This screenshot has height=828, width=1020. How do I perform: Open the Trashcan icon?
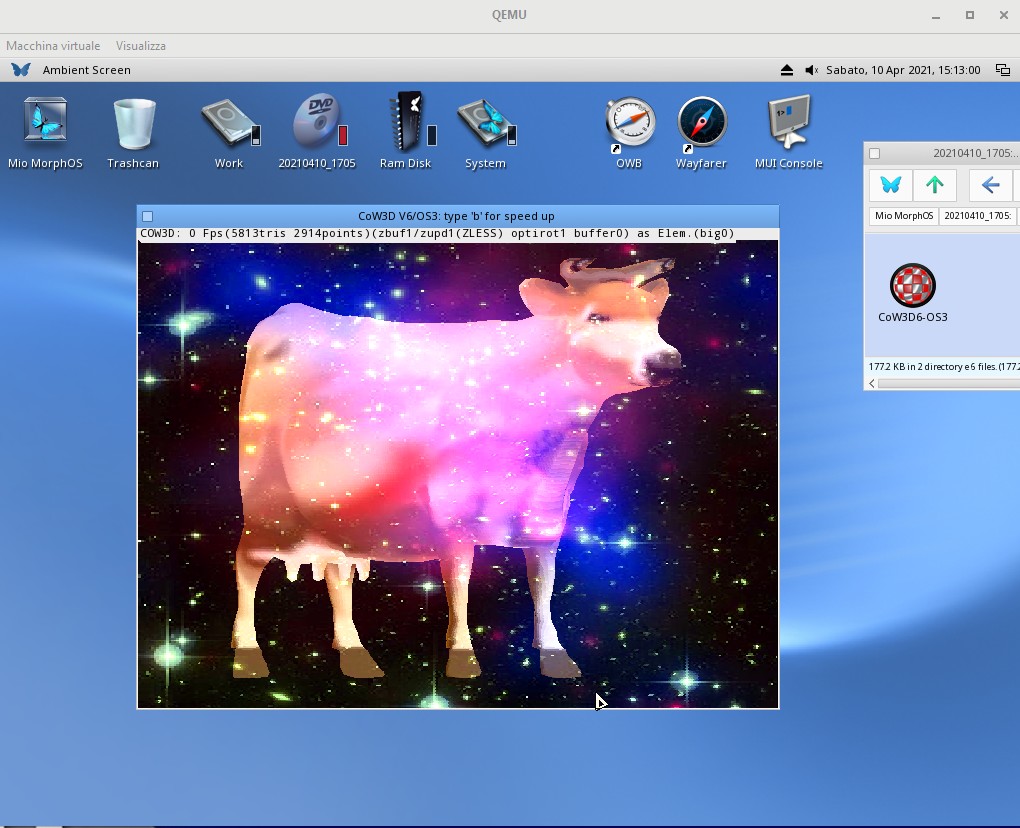(133, 124)
